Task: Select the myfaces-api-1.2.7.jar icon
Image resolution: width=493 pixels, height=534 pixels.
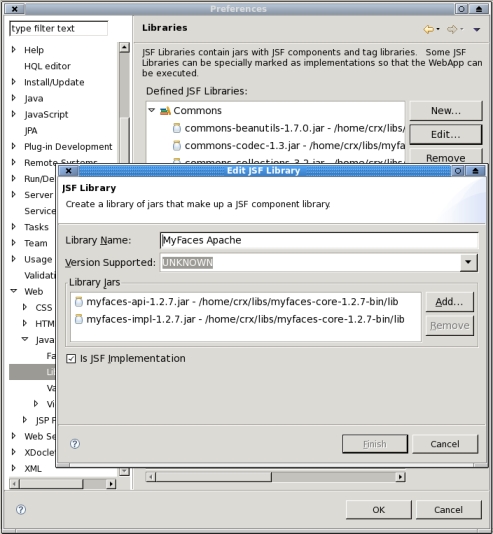Action: 79,302
